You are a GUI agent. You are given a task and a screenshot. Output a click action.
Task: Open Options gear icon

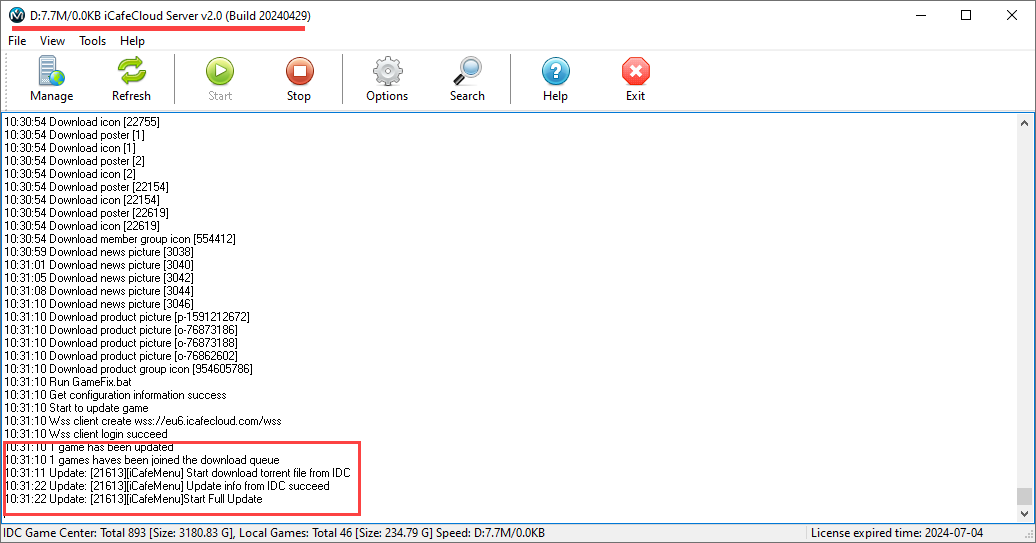[387, 71]
